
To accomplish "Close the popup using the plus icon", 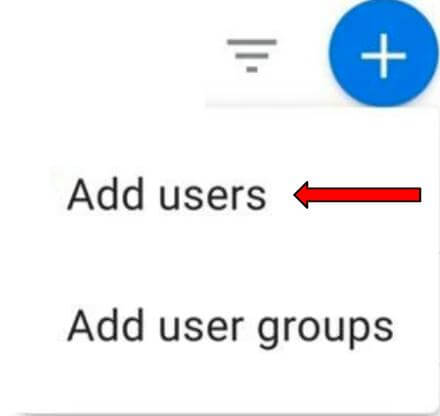I will 383,53.
